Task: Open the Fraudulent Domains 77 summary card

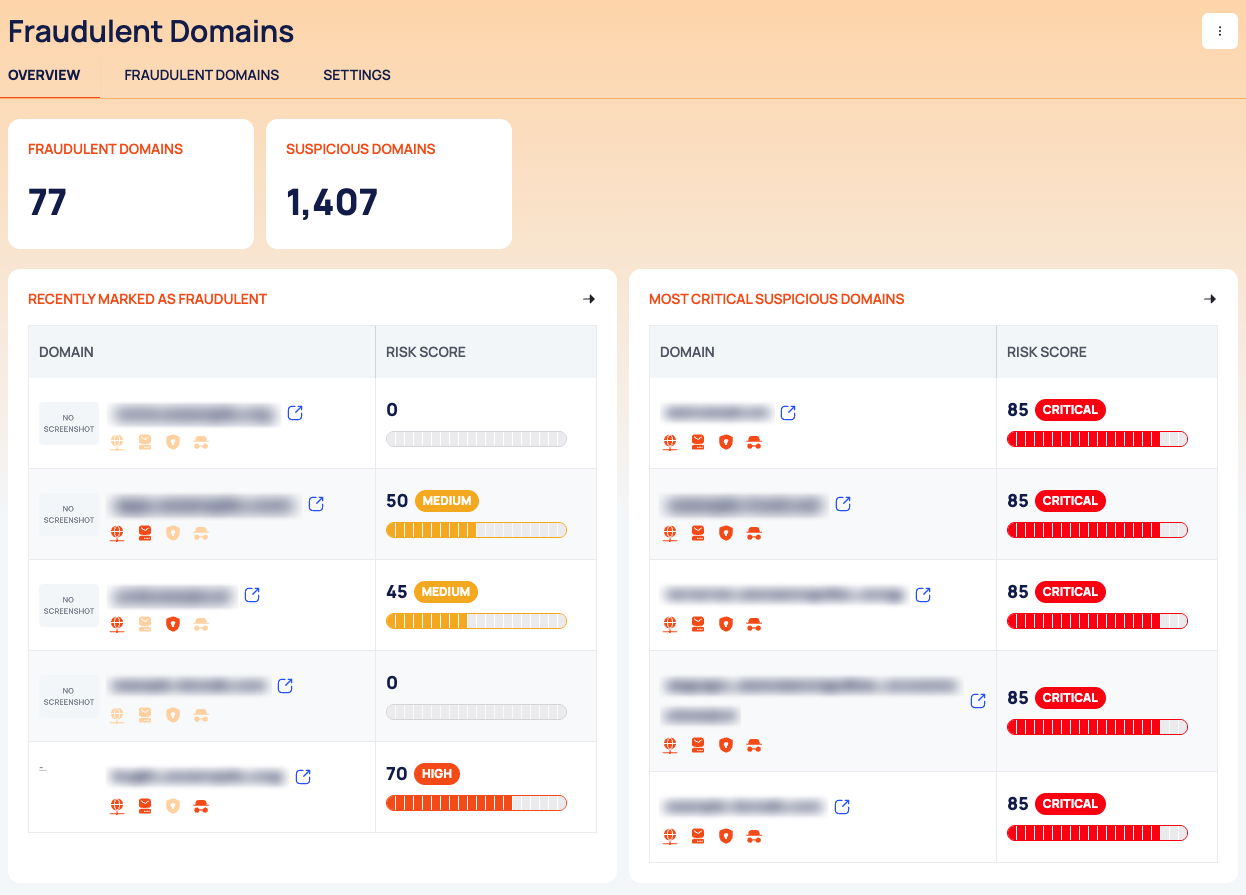Action: [131, 184]
